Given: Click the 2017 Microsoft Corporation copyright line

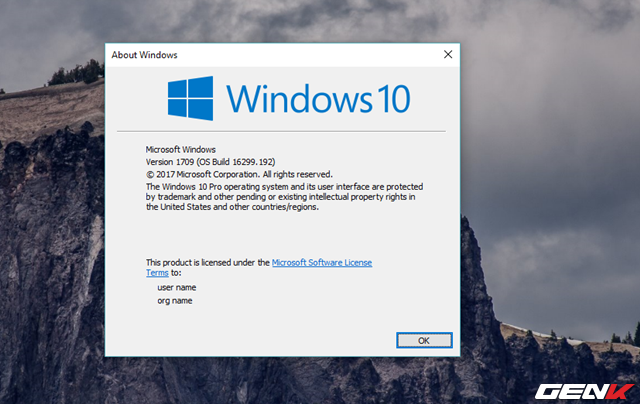Looking at the screenshot, I should click(239, 174).
